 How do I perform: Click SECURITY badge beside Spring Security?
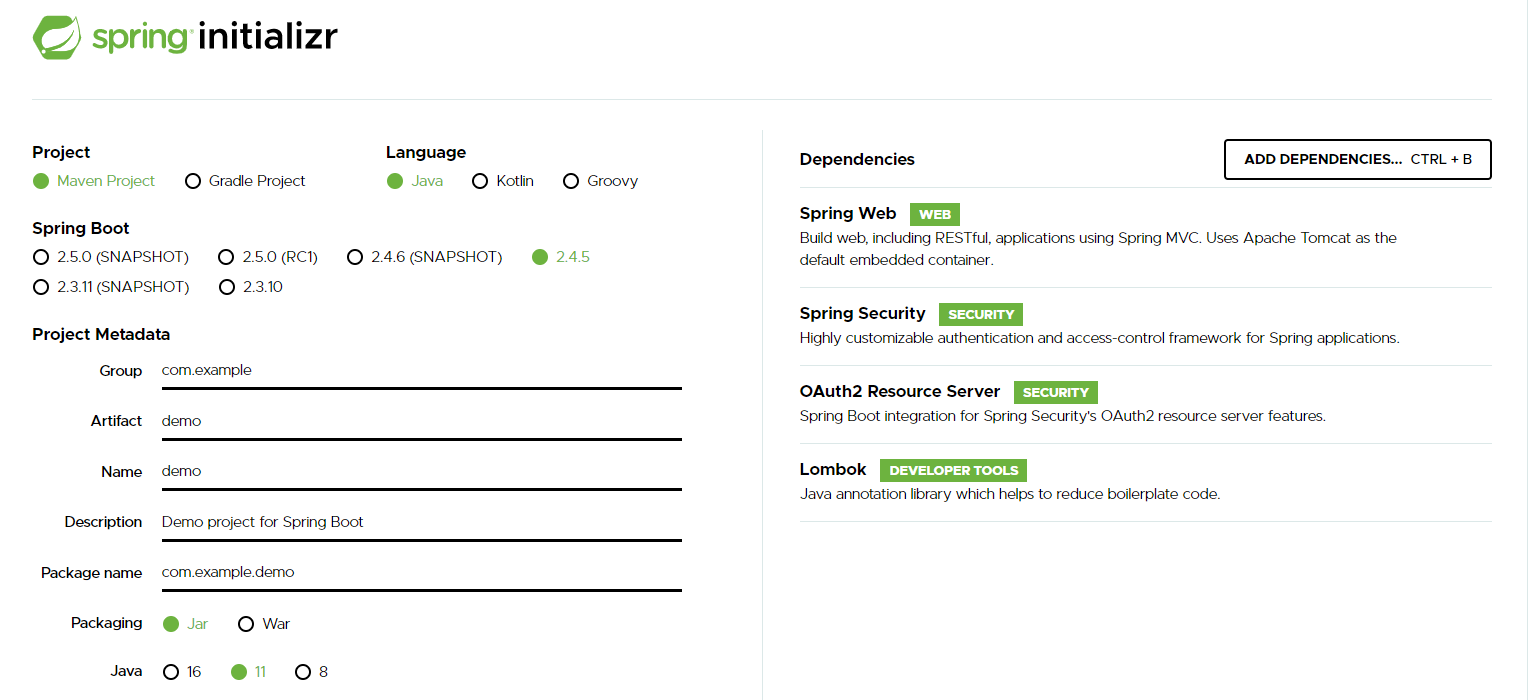click(x=981, y=314)
